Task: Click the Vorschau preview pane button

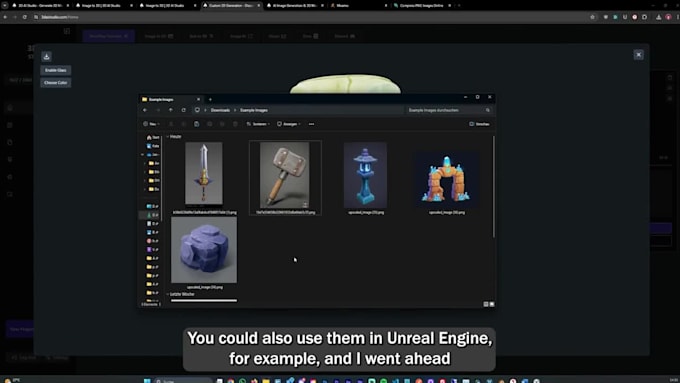Action: [x=479, y=124]
